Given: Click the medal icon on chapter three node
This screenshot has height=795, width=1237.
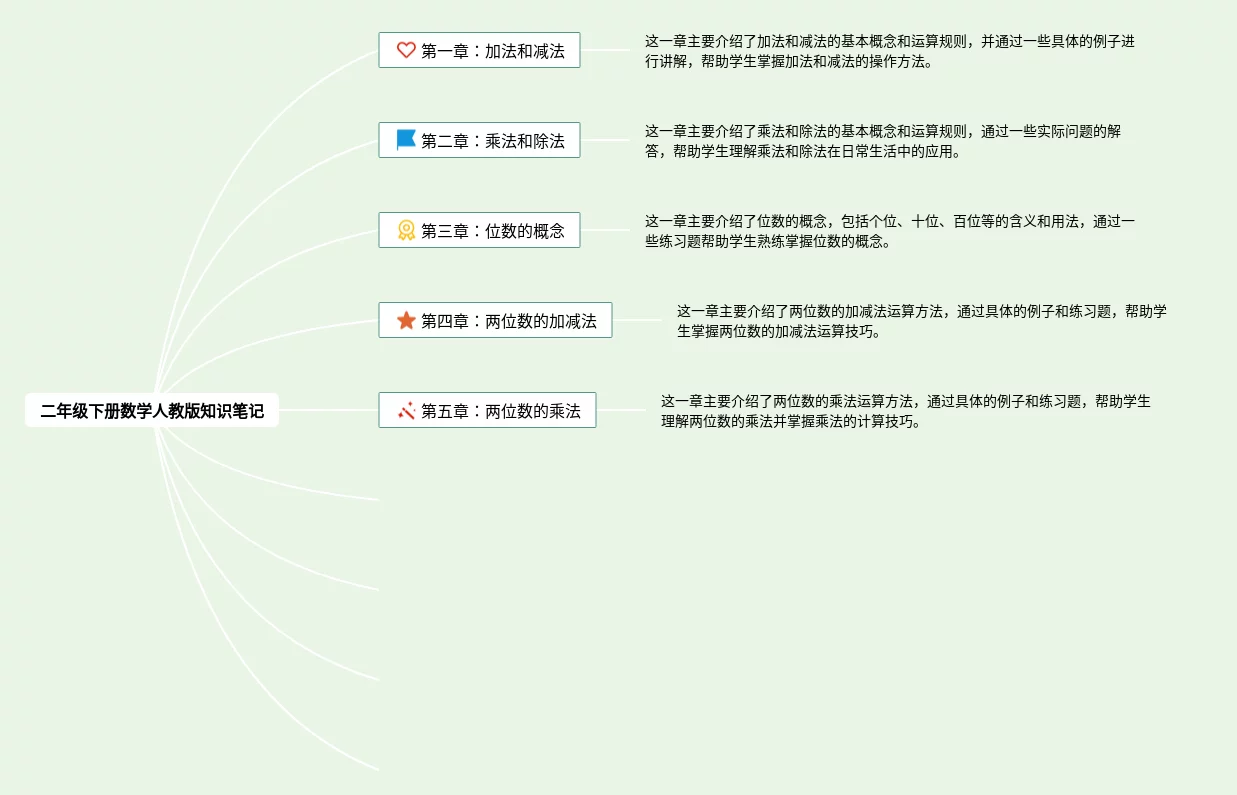Looking at the screenshot, I should tap(406, 230).
